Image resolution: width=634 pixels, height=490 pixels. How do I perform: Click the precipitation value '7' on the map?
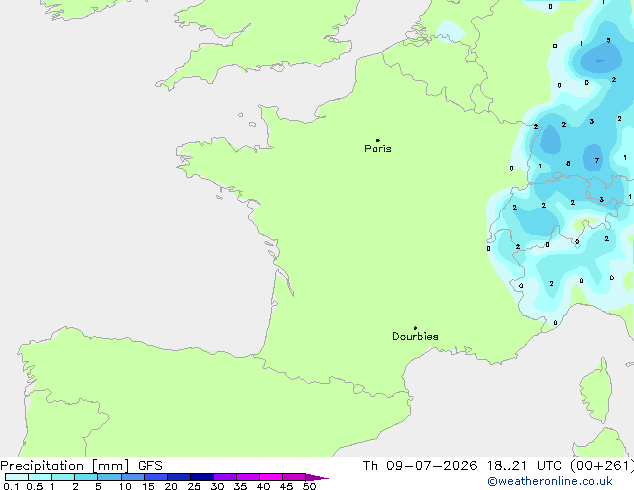point(597,161)
